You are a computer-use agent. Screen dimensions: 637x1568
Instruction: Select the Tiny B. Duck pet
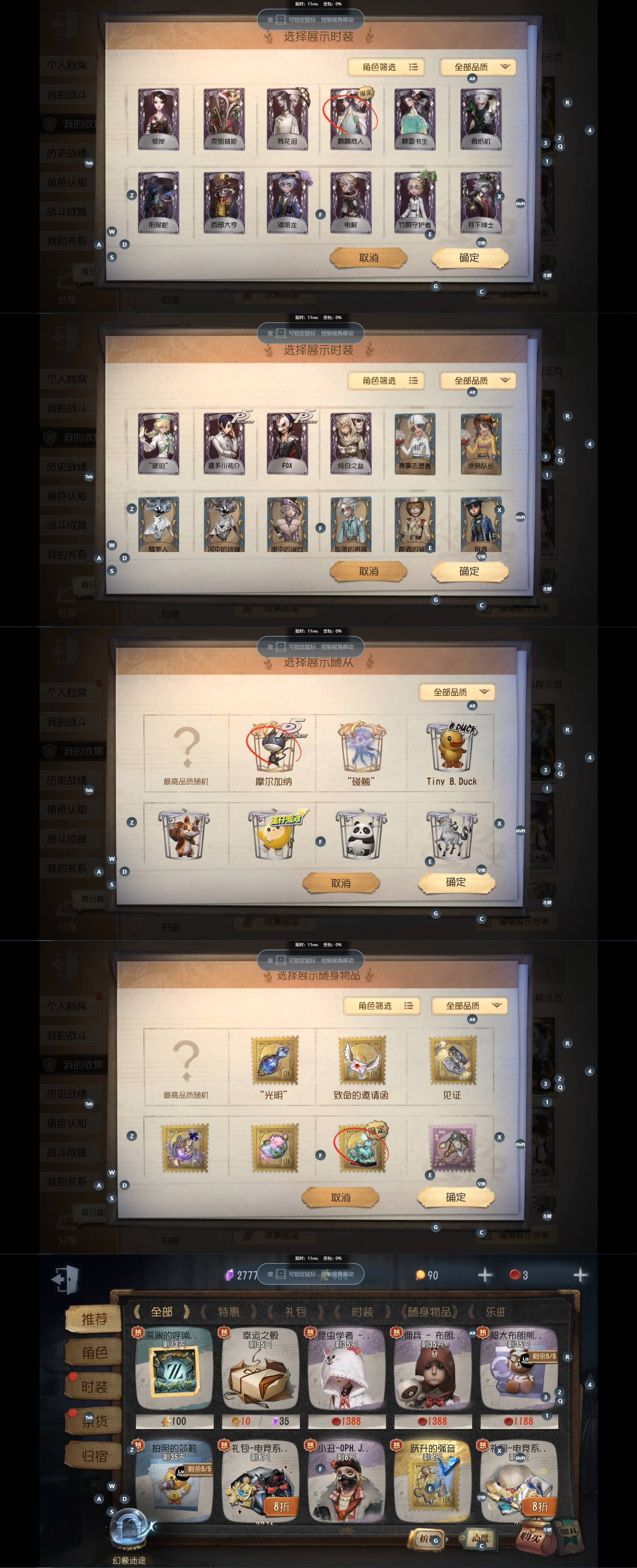[x=451, y=753]
